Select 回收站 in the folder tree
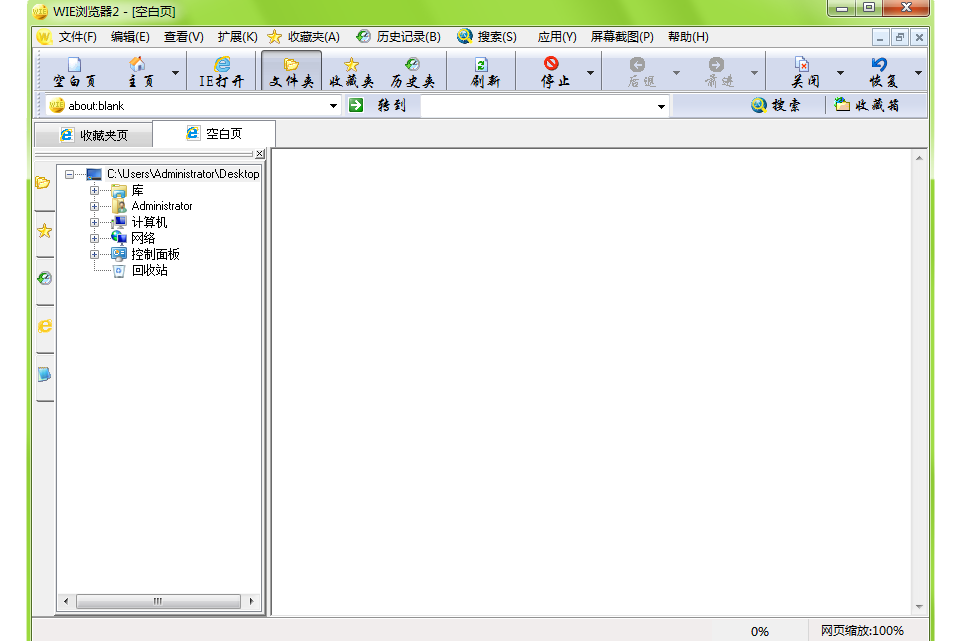 point(150,270)
